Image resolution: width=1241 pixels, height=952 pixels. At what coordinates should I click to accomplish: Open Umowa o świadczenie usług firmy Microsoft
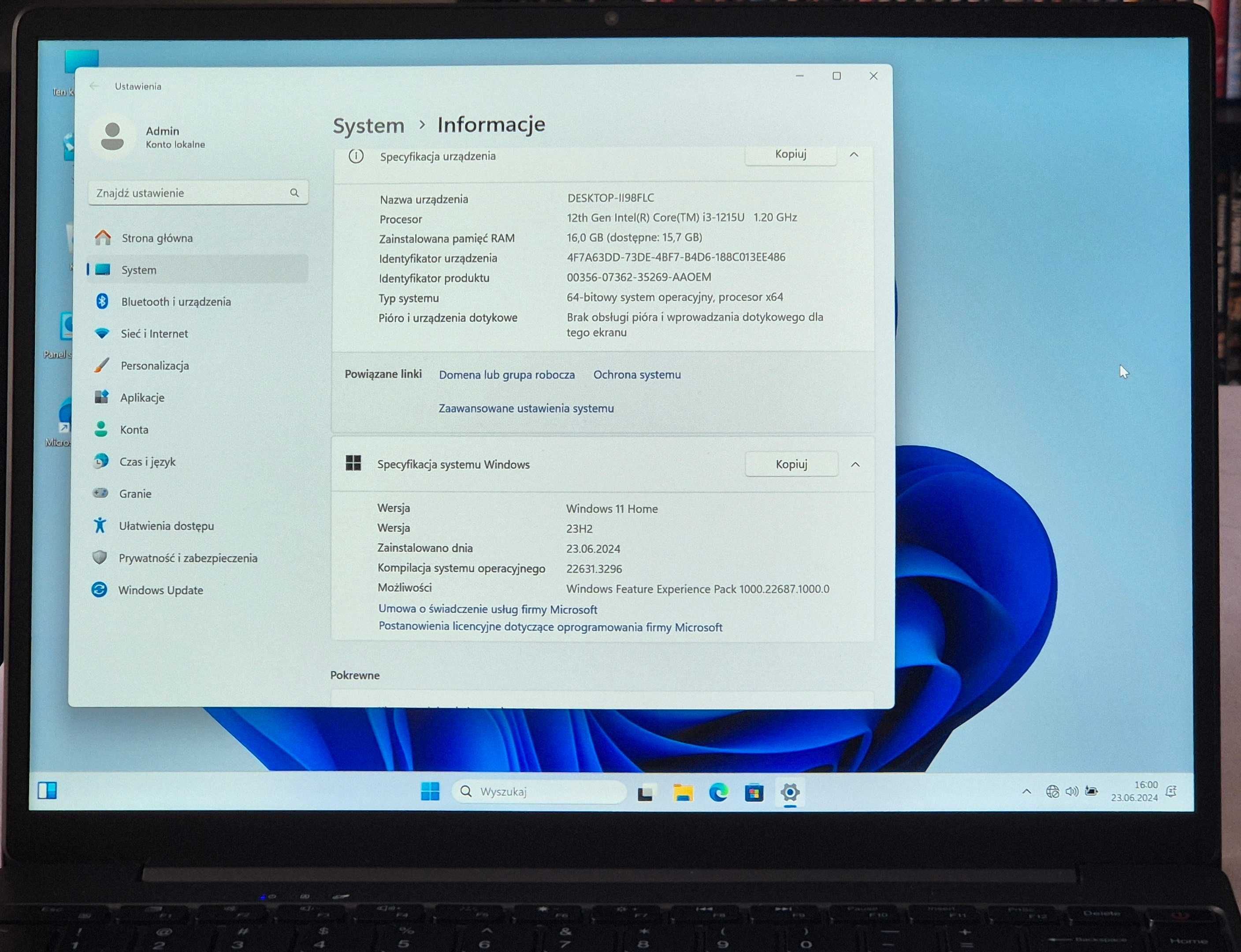[x=487, y=609]
